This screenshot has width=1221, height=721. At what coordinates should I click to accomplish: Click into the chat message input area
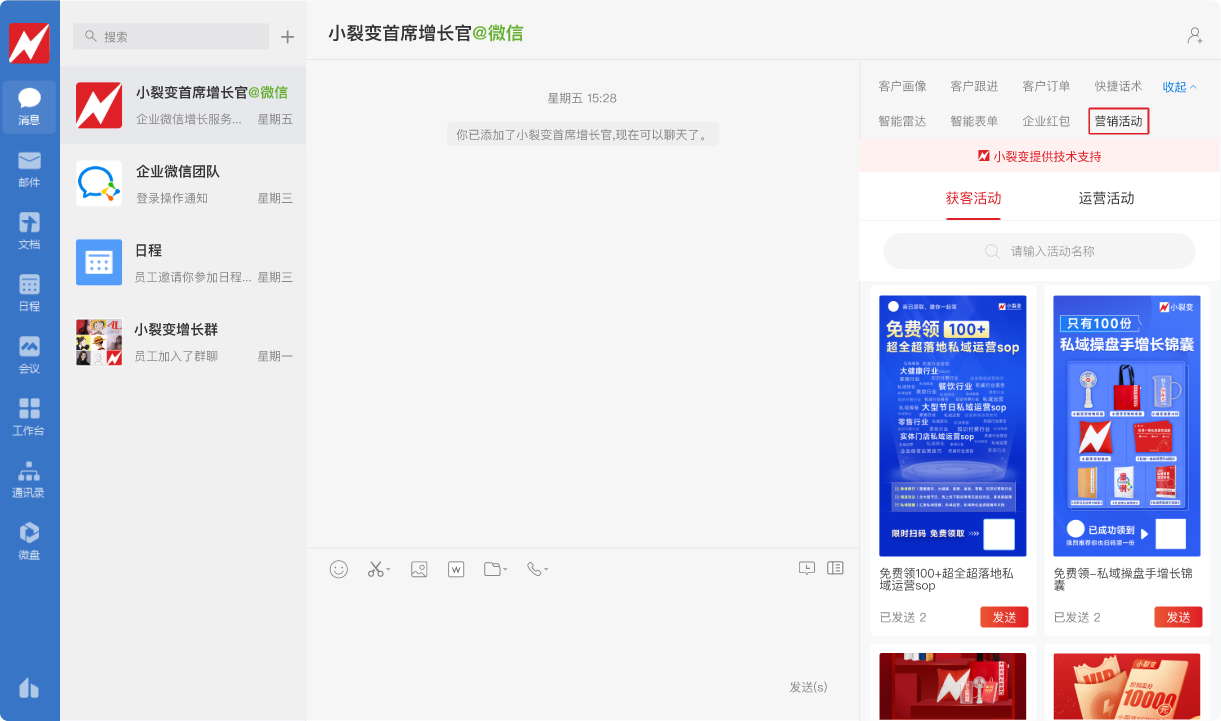point(582,630)
